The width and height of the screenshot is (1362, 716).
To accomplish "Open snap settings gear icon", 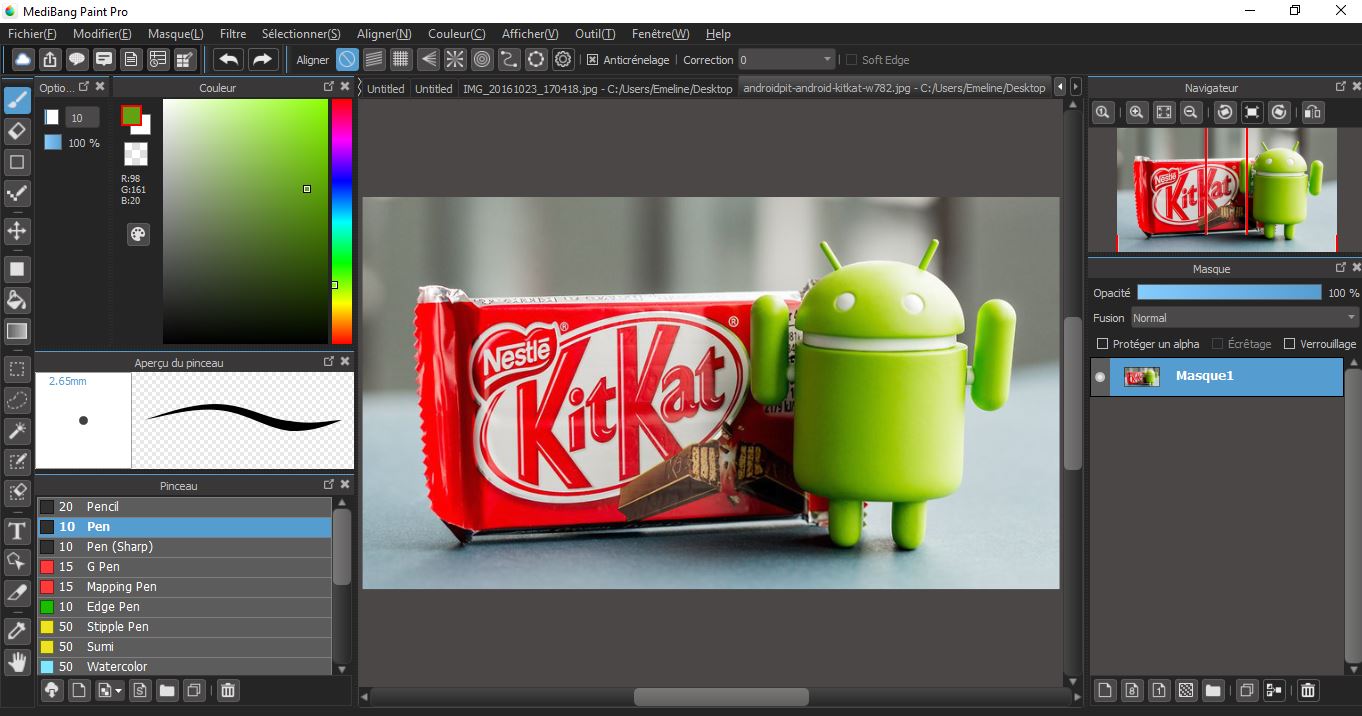I will tap(563, 59).
